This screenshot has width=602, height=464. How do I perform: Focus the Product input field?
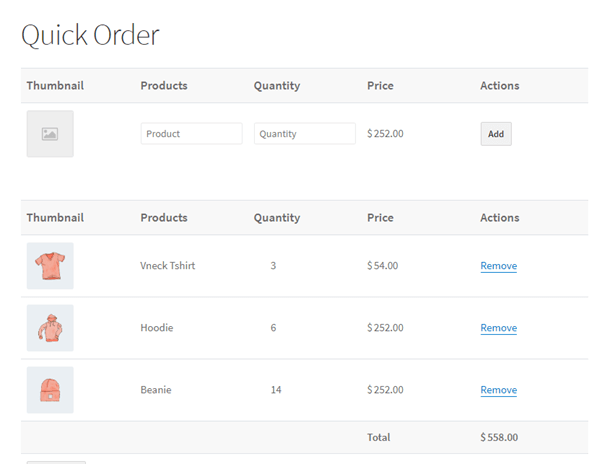click(191, 134)
